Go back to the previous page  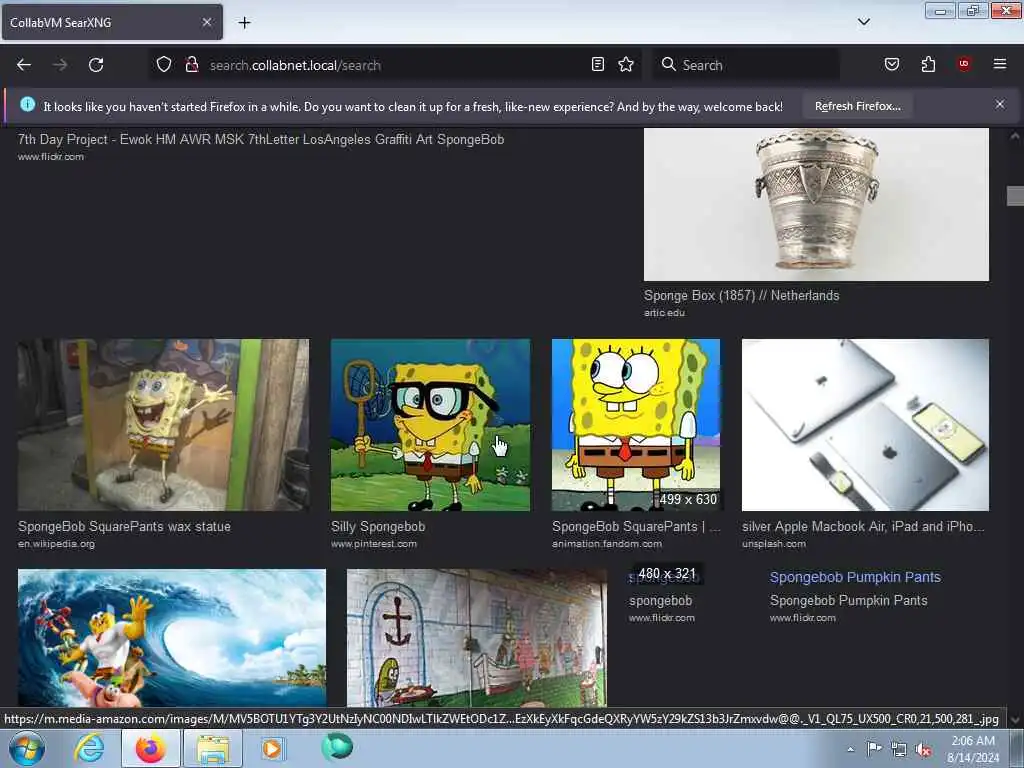(24, 65)
